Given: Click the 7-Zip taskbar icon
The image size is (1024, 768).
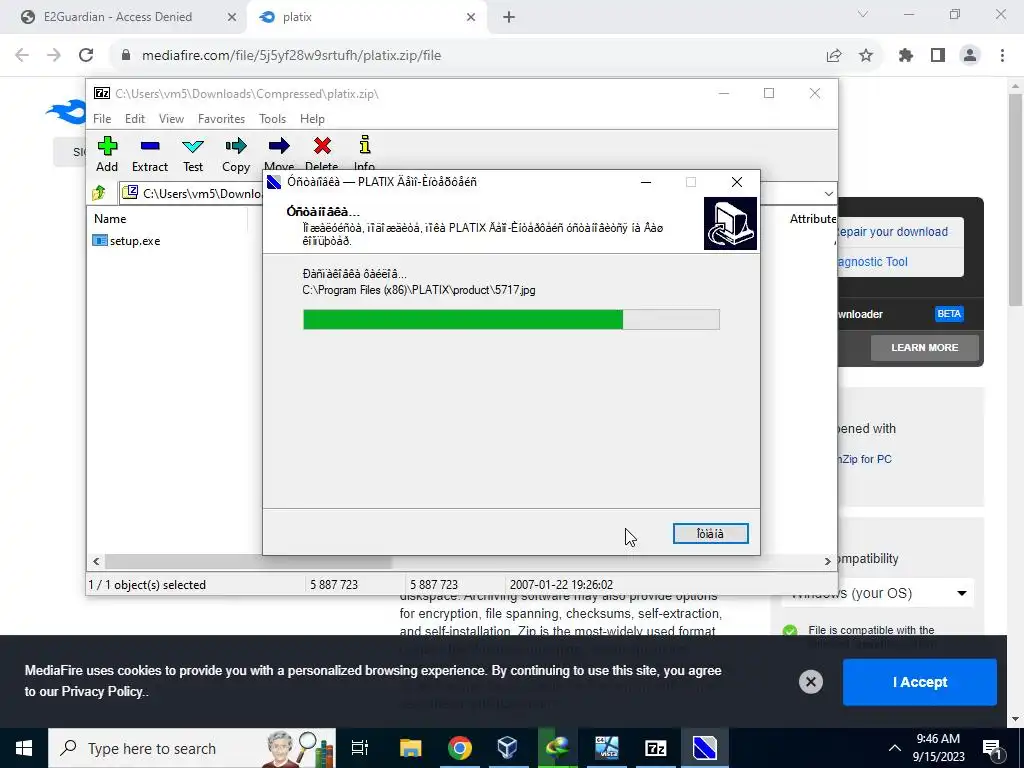Looking at the screenshot, I should click(x=655, y=748).
